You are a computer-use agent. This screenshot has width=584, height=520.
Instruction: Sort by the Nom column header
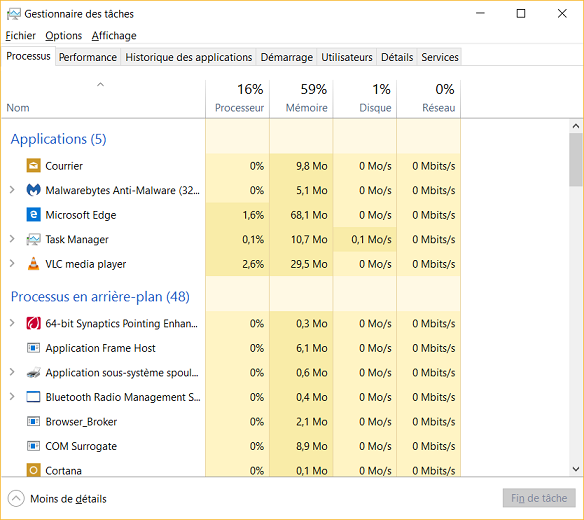point(103,99)
